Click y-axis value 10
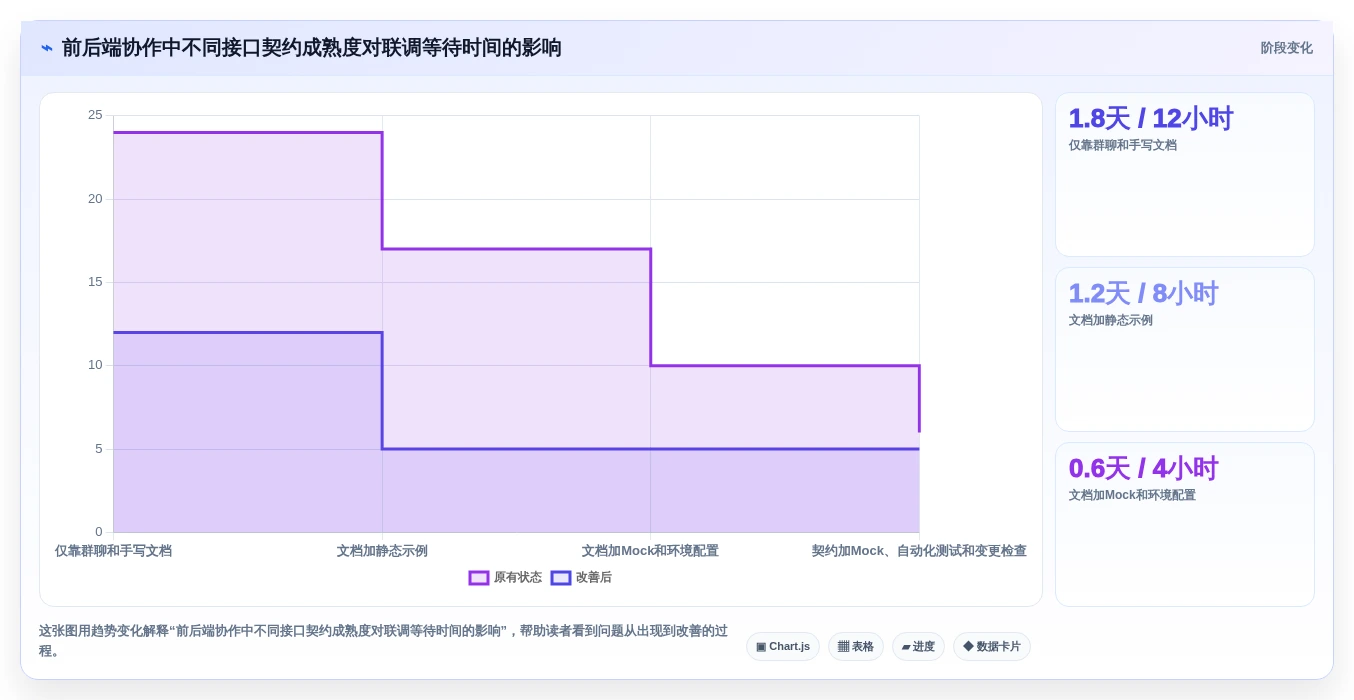The height and width of the screenshot is (700, 1354). point(95,365)
